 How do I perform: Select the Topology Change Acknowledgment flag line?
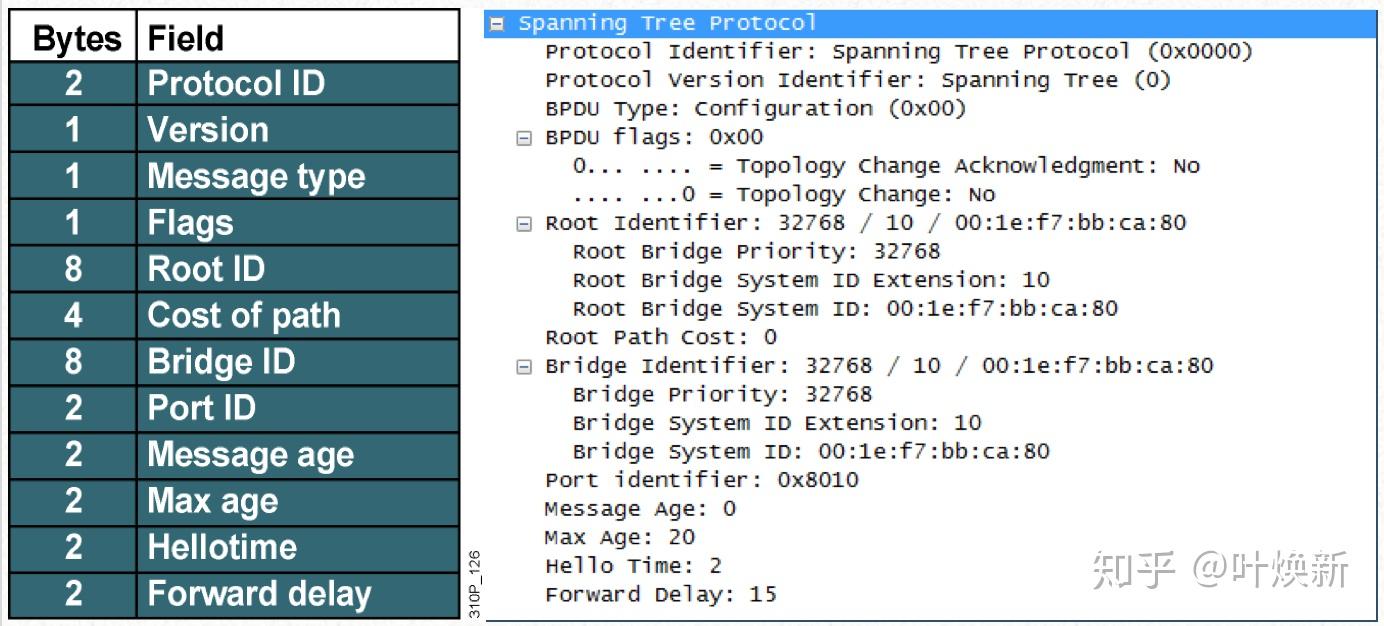885,166
